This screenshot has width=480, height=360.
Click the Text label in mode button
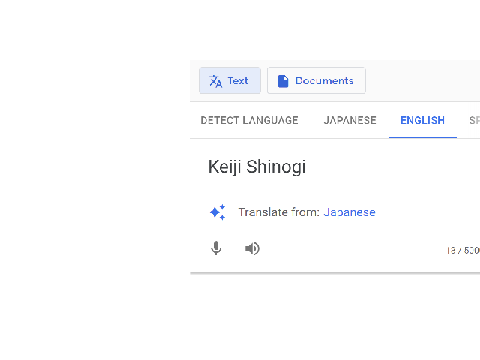238,81
